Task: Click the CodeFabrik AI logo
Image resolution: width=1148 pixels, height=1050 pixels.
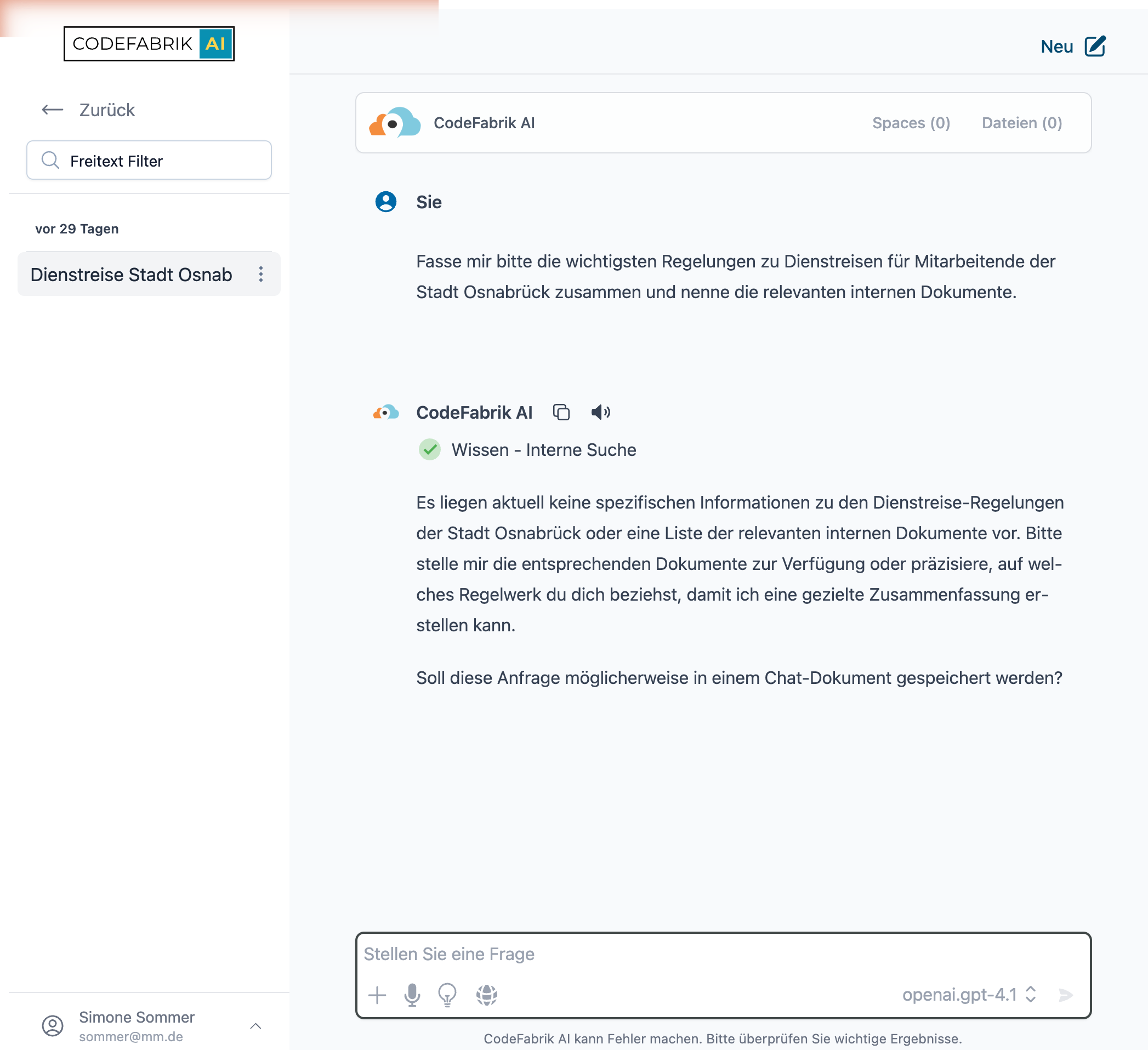Action: pos(149,44)
